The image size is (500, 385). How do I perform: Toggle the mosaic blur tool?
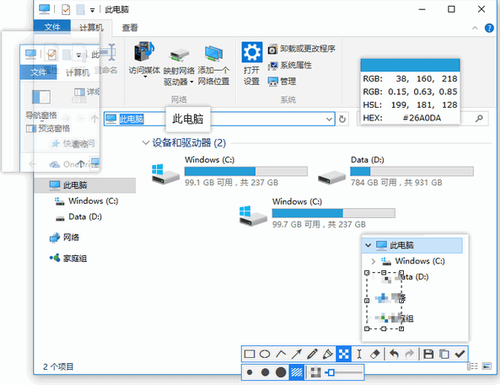(x=343, y=354)
